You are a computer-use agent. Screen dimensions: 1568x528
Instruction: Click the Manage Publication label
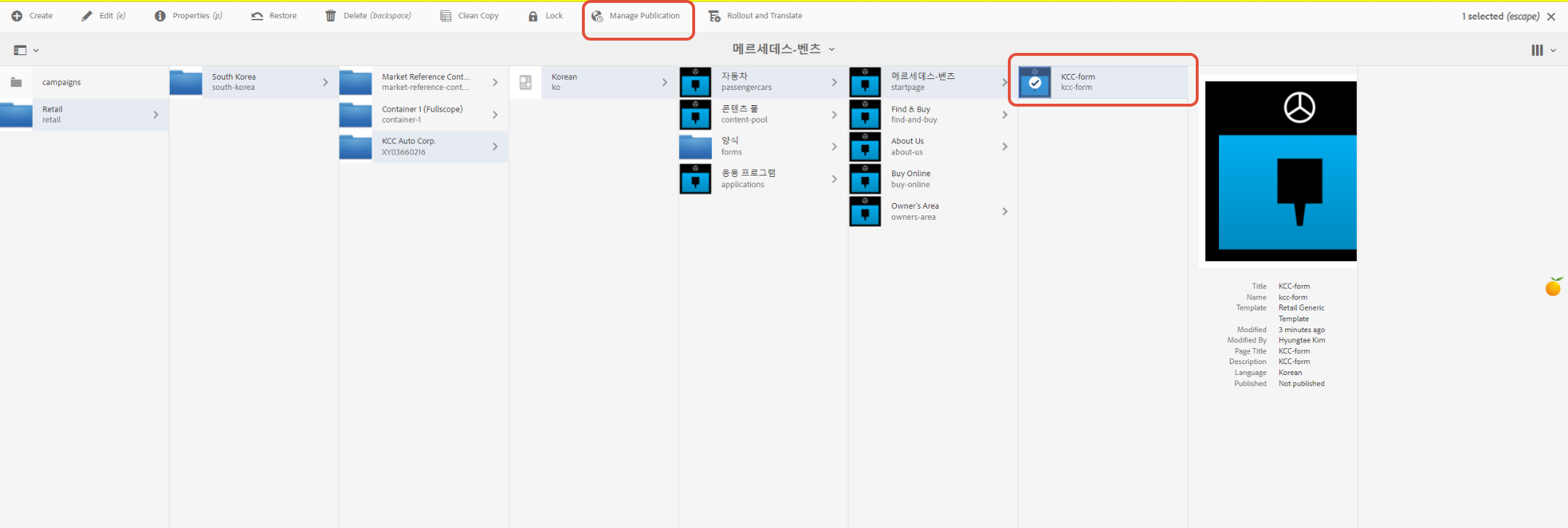tap(644, 16)
